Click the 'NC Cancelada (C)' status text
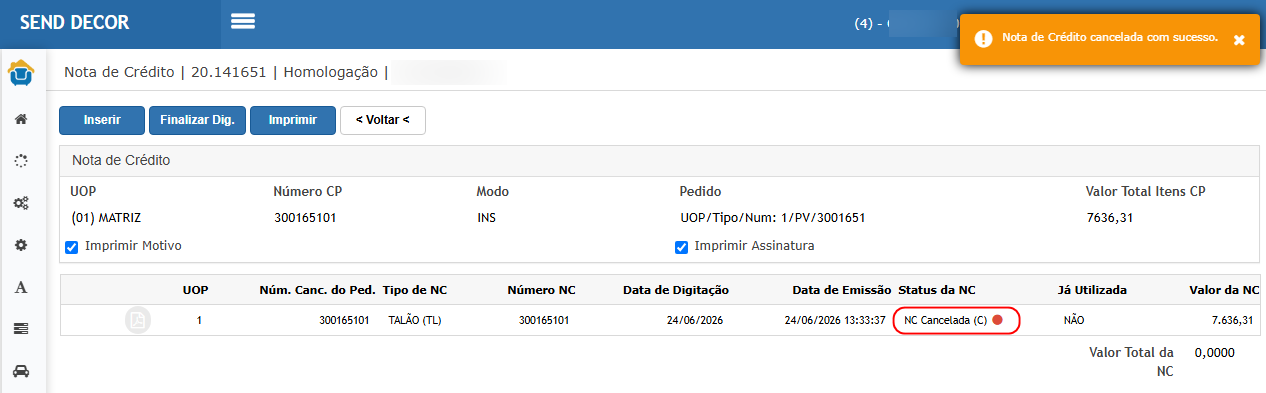 pyautogui.click(x=945, y=320)
